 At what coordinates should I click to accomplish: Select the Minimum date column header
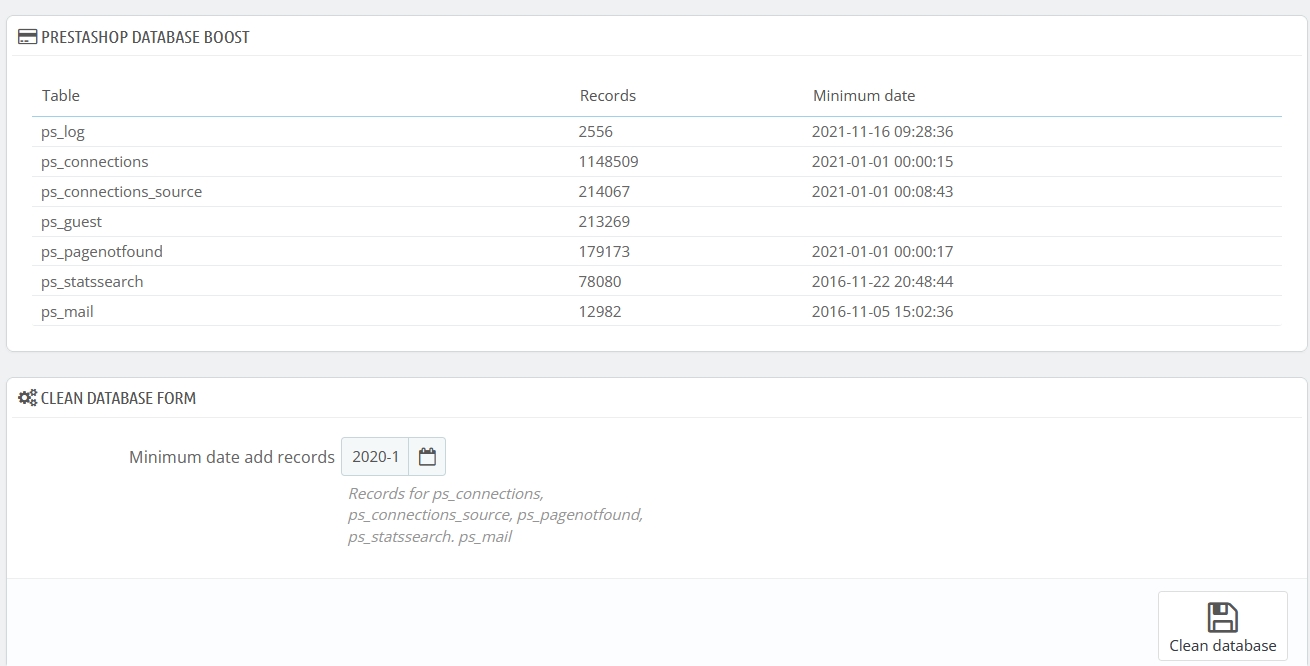(x=864, y=96)
